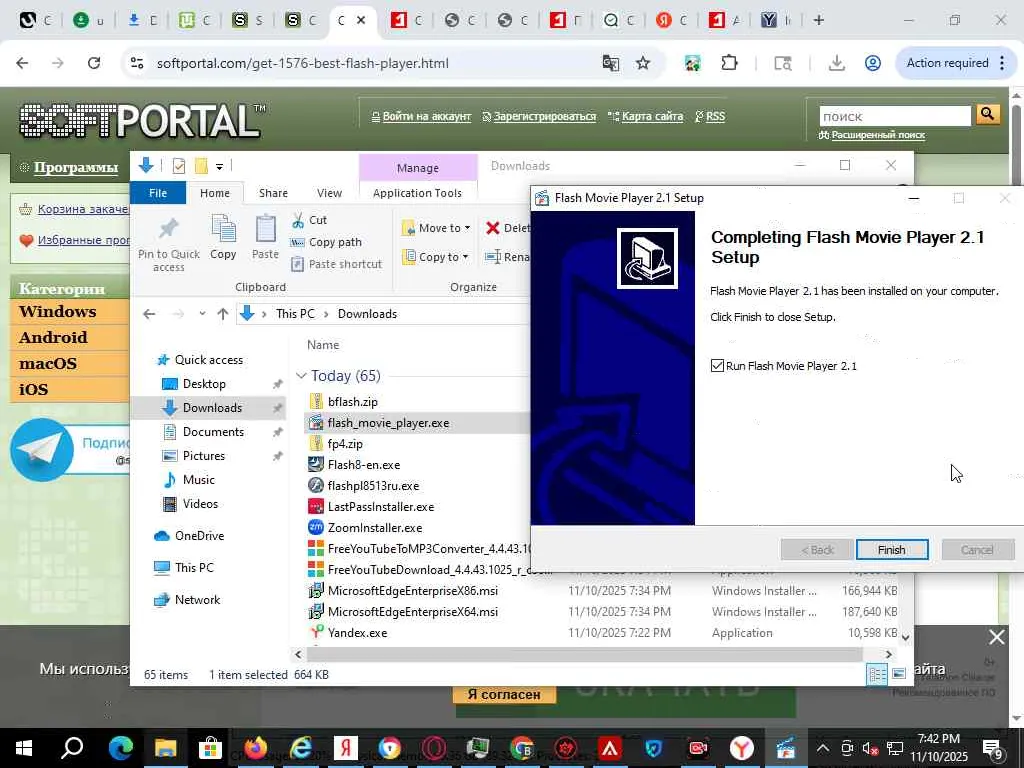Go up one folder level

(x=223, y=314)
